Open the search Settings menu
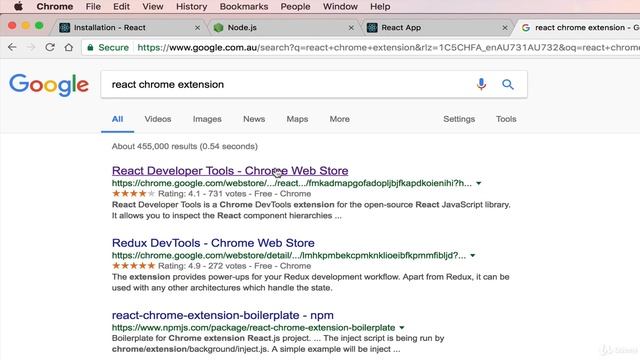 point(459,119)
